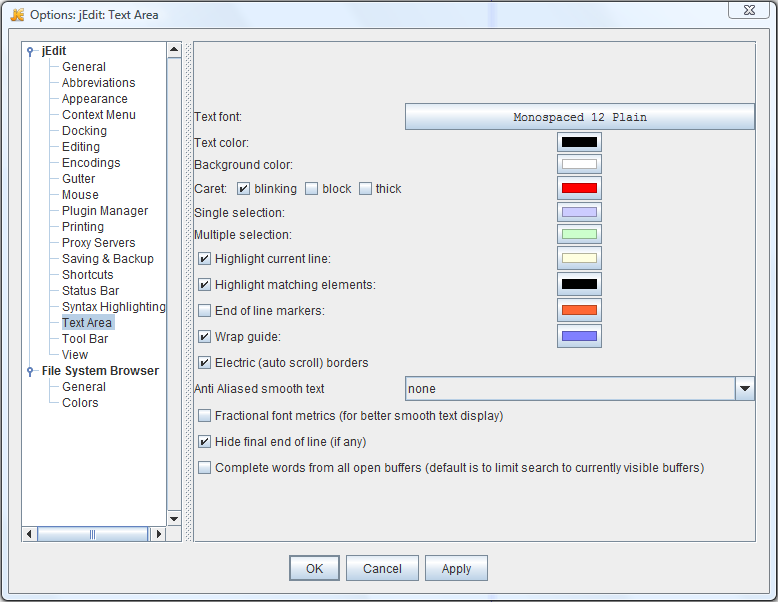Click the jEdit application icon in title bar
This screenshot has width=778, height=602.
coord(17,15)
